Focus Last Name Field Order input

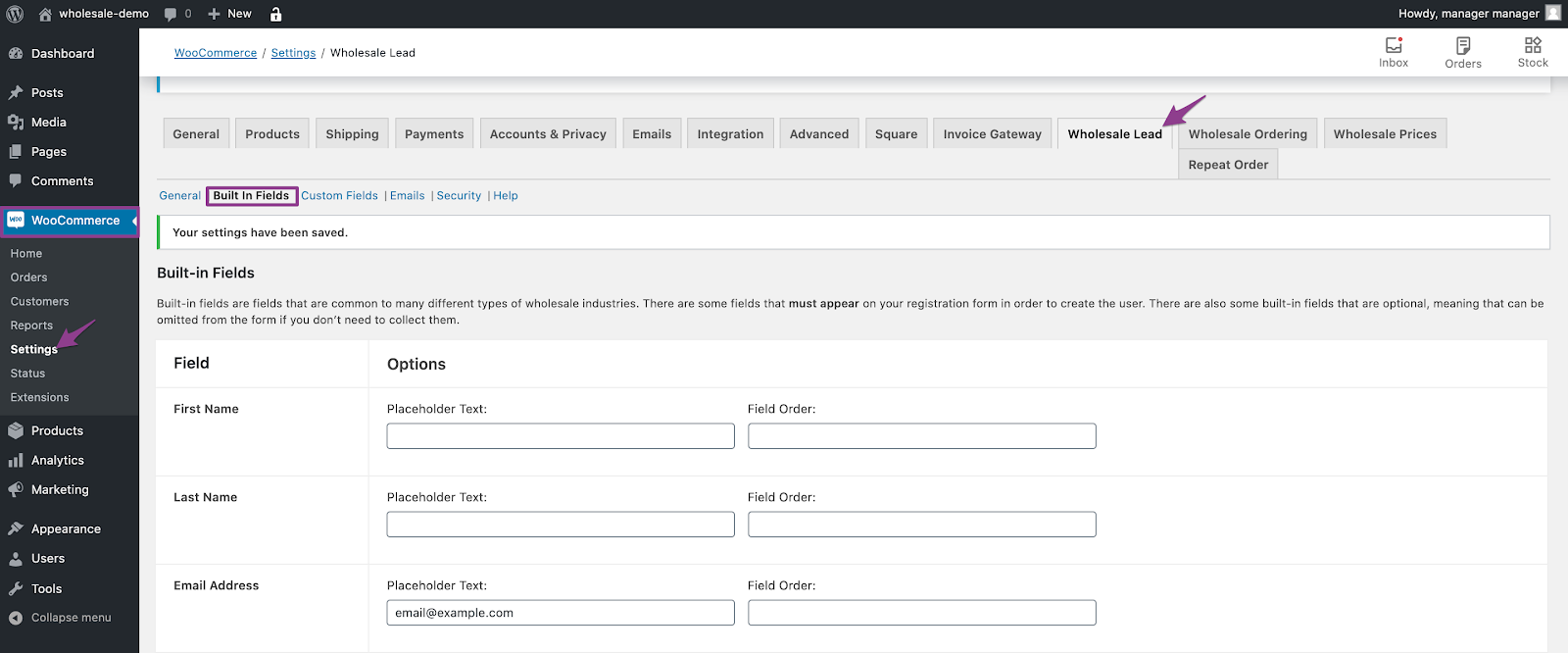(x=922, y=524)
